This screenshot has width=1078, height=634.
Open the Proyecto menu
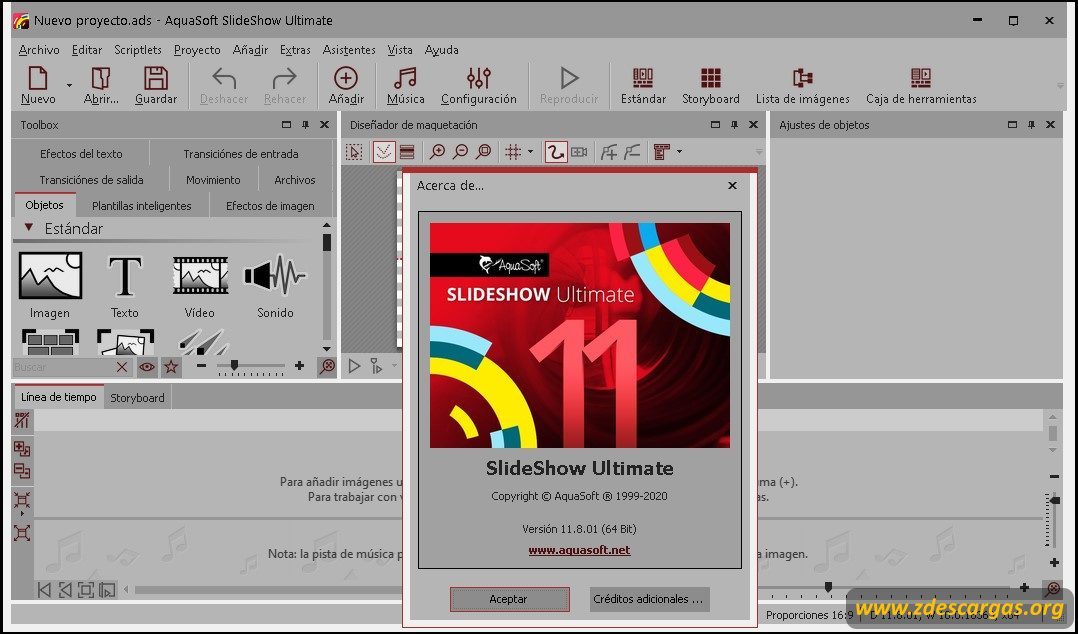coord(197,50)
